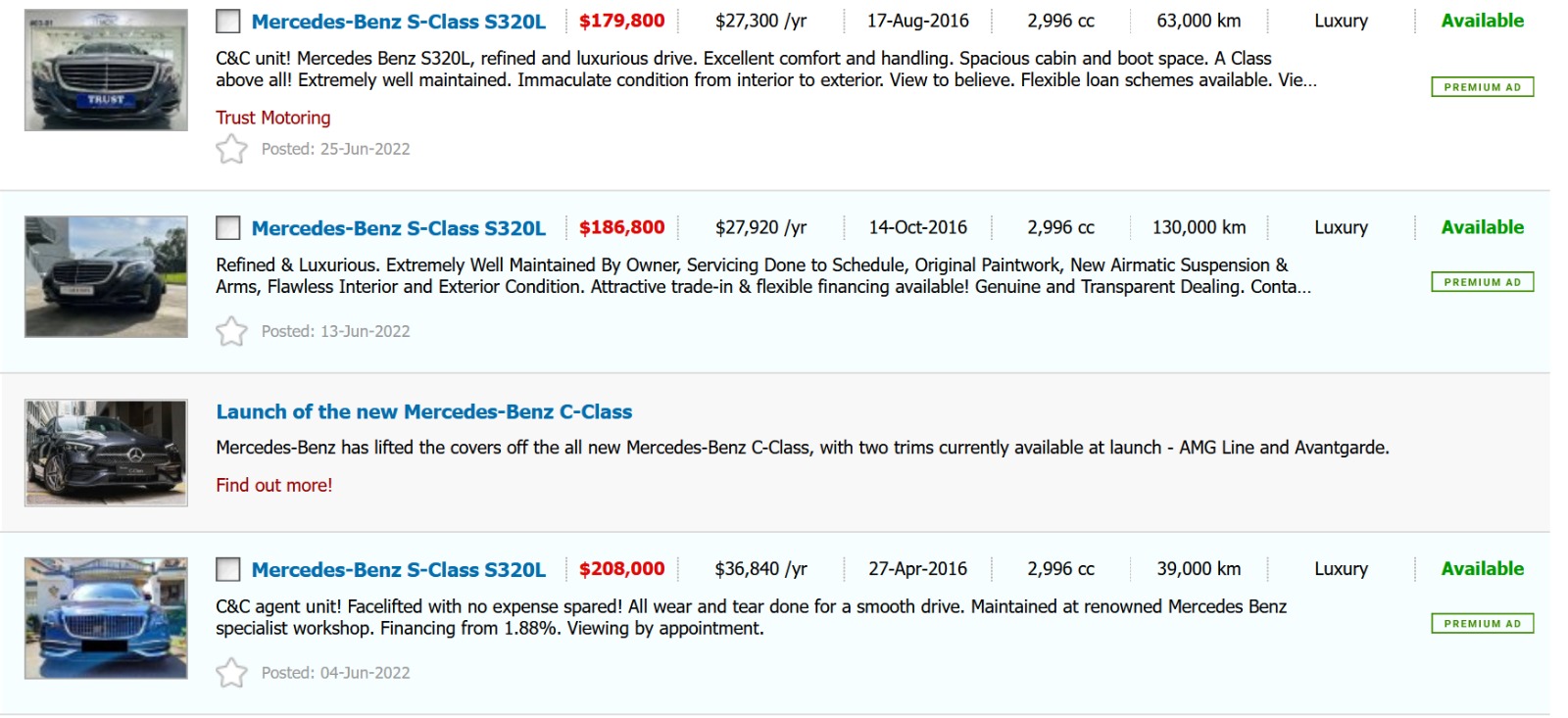Open blue facelifted S320L car photo
The height and width of the screenshot is (718, 1568).
(x=106, y=618)
